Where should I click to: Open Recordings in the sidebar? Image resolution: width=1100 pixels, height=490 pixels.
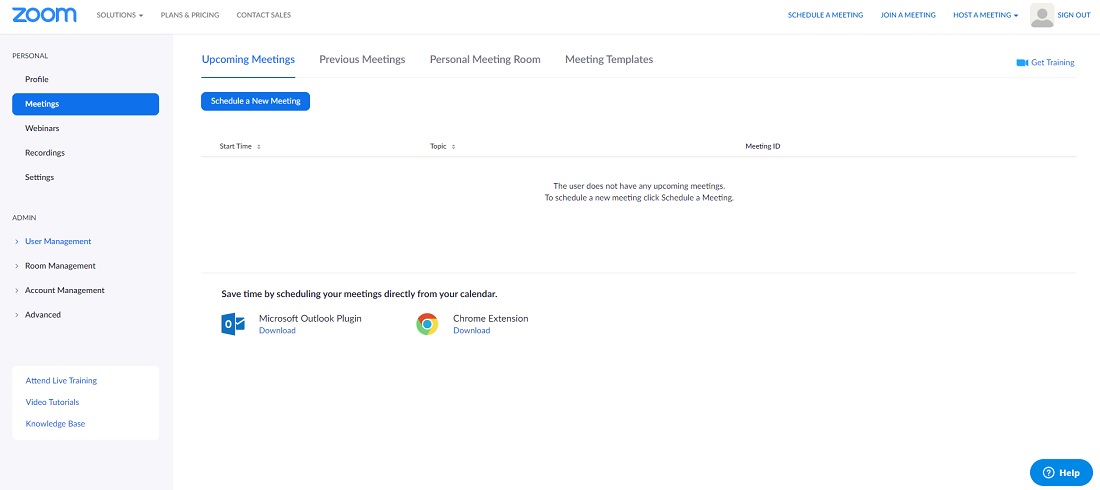[x=45, y=153]
